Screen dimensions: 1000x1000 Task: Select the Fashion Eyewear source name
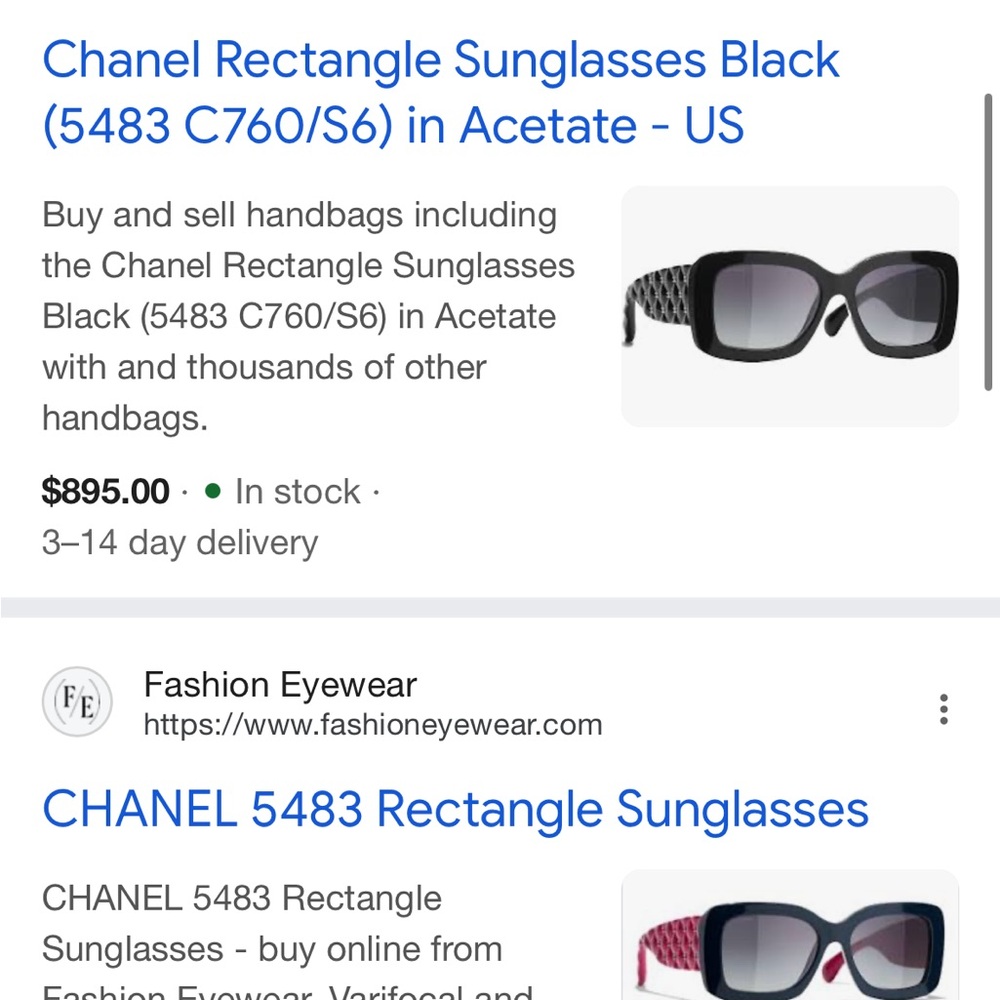[x=279, y=684]
